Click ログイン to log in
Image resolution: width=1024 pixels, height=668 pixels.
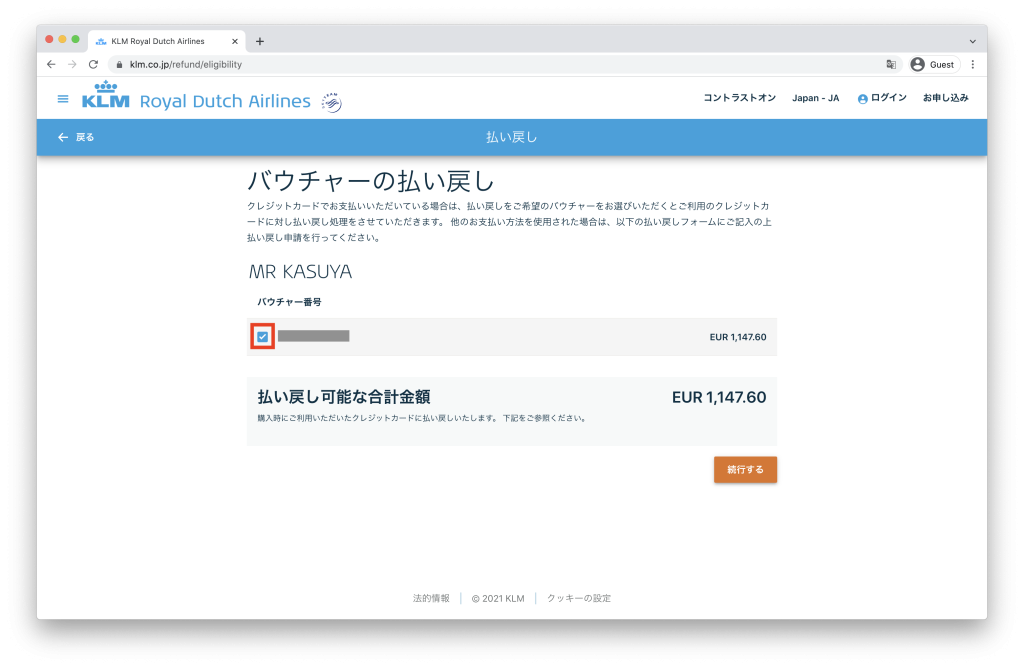pyautogui.click(x=882, y=98)
